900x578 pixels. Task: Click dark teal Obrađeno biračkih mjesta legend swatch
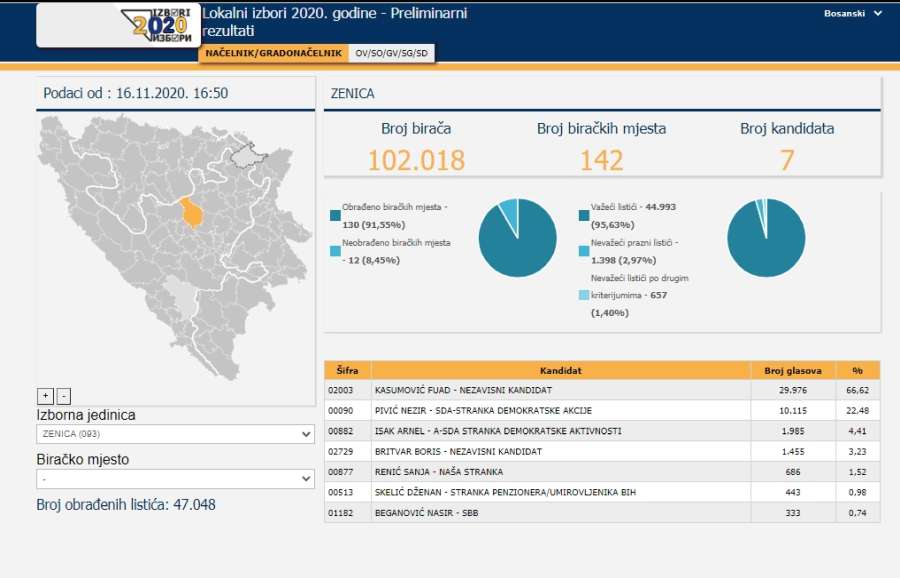coord(335,214)
